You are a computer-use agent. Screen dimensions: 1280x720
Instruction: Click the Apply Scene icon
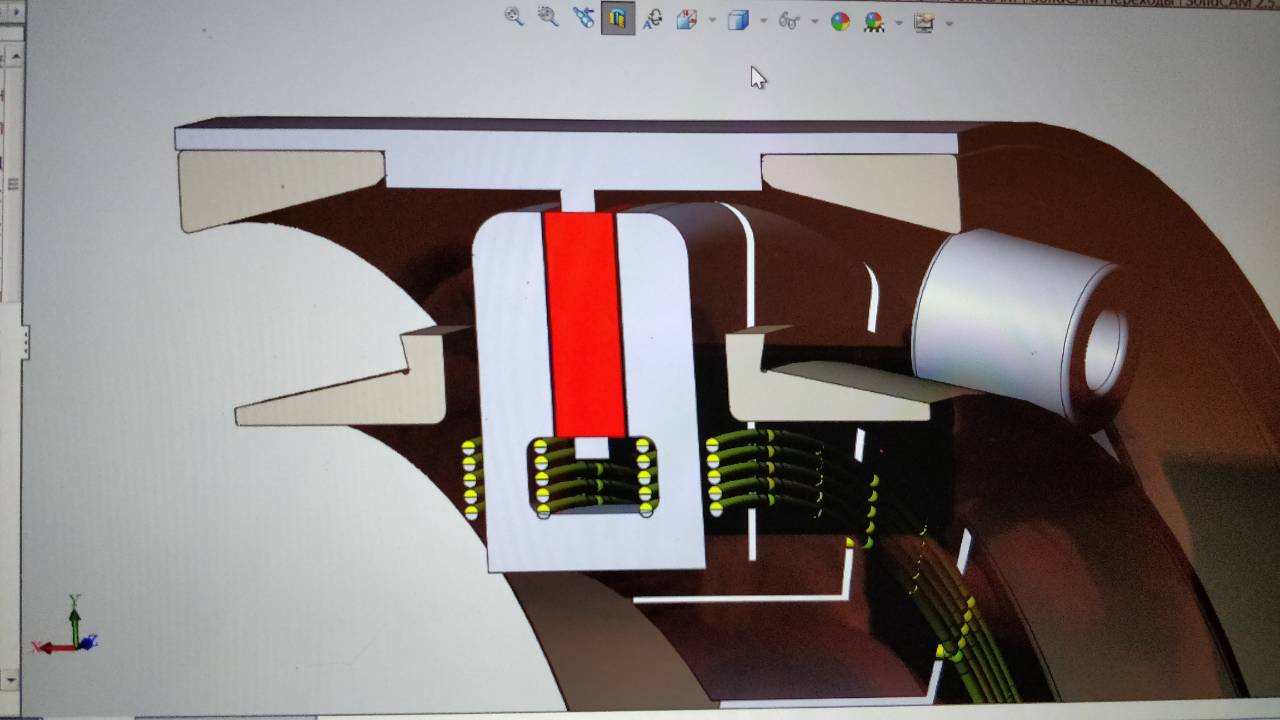pos(874,22)
